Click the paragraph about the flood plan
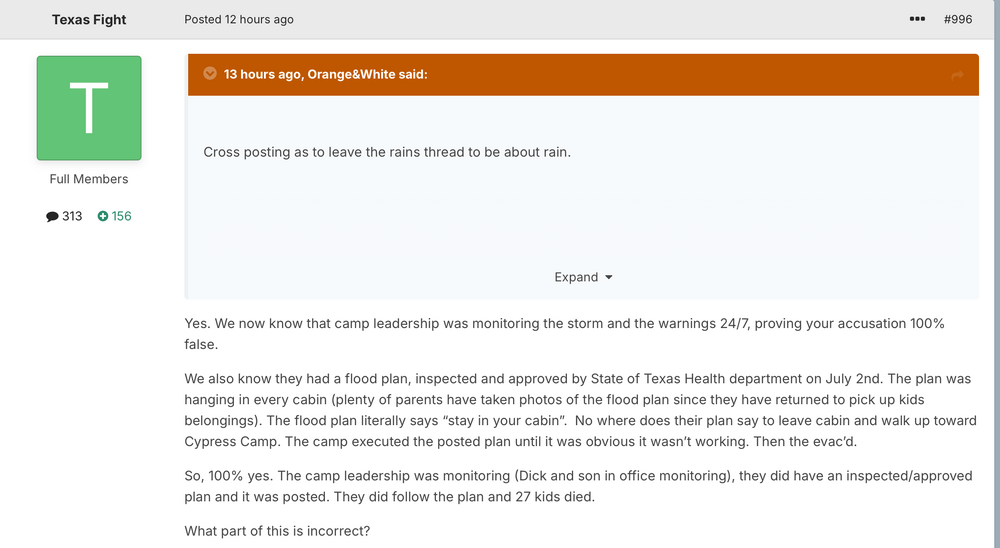Image resolution: width=1000 pixels, height=548 pixels. click(580, 410)
